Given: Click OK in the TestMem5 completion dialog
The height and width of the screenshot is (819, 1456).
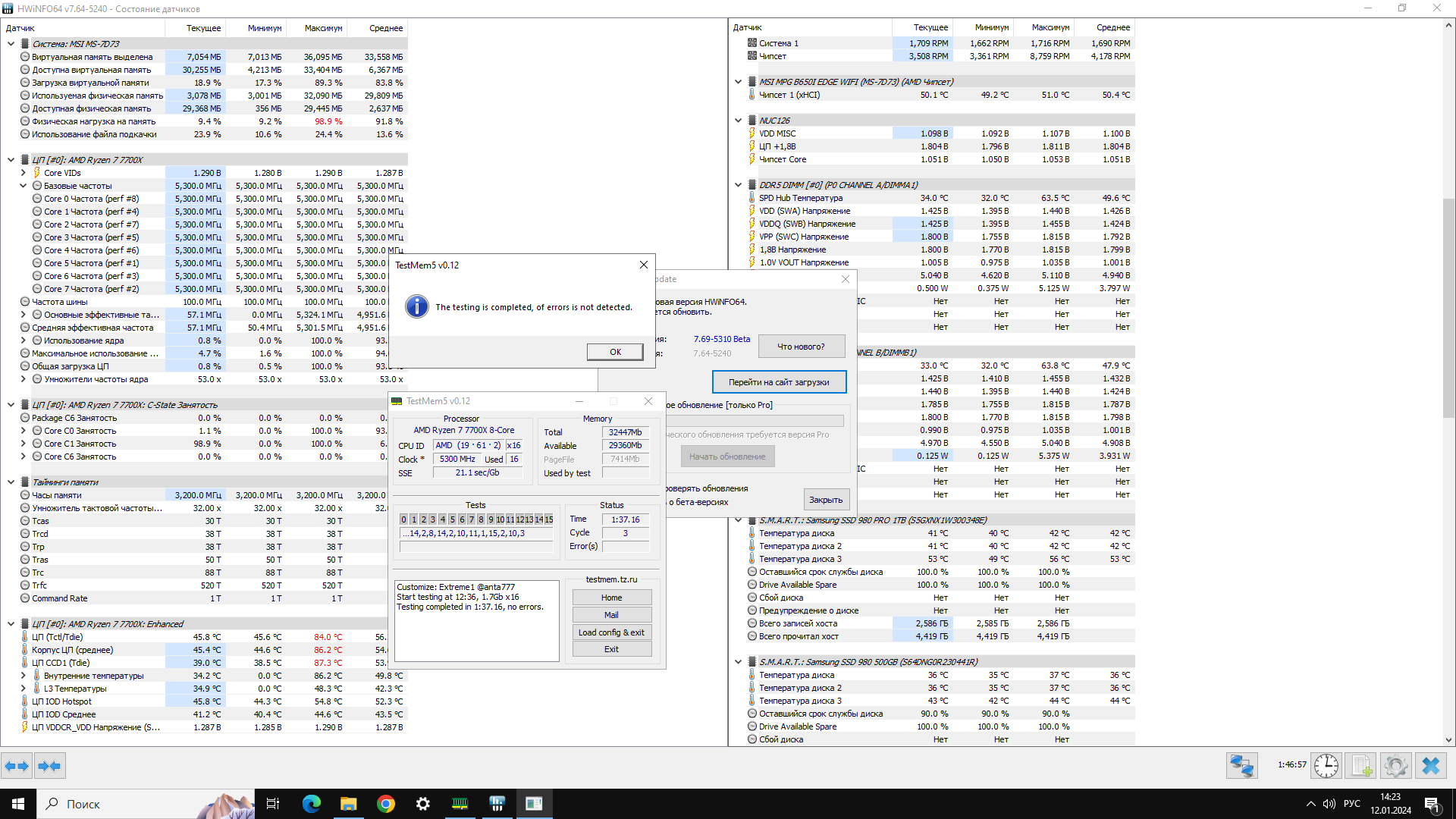Looking at the screenshot, I should (615, 352).
